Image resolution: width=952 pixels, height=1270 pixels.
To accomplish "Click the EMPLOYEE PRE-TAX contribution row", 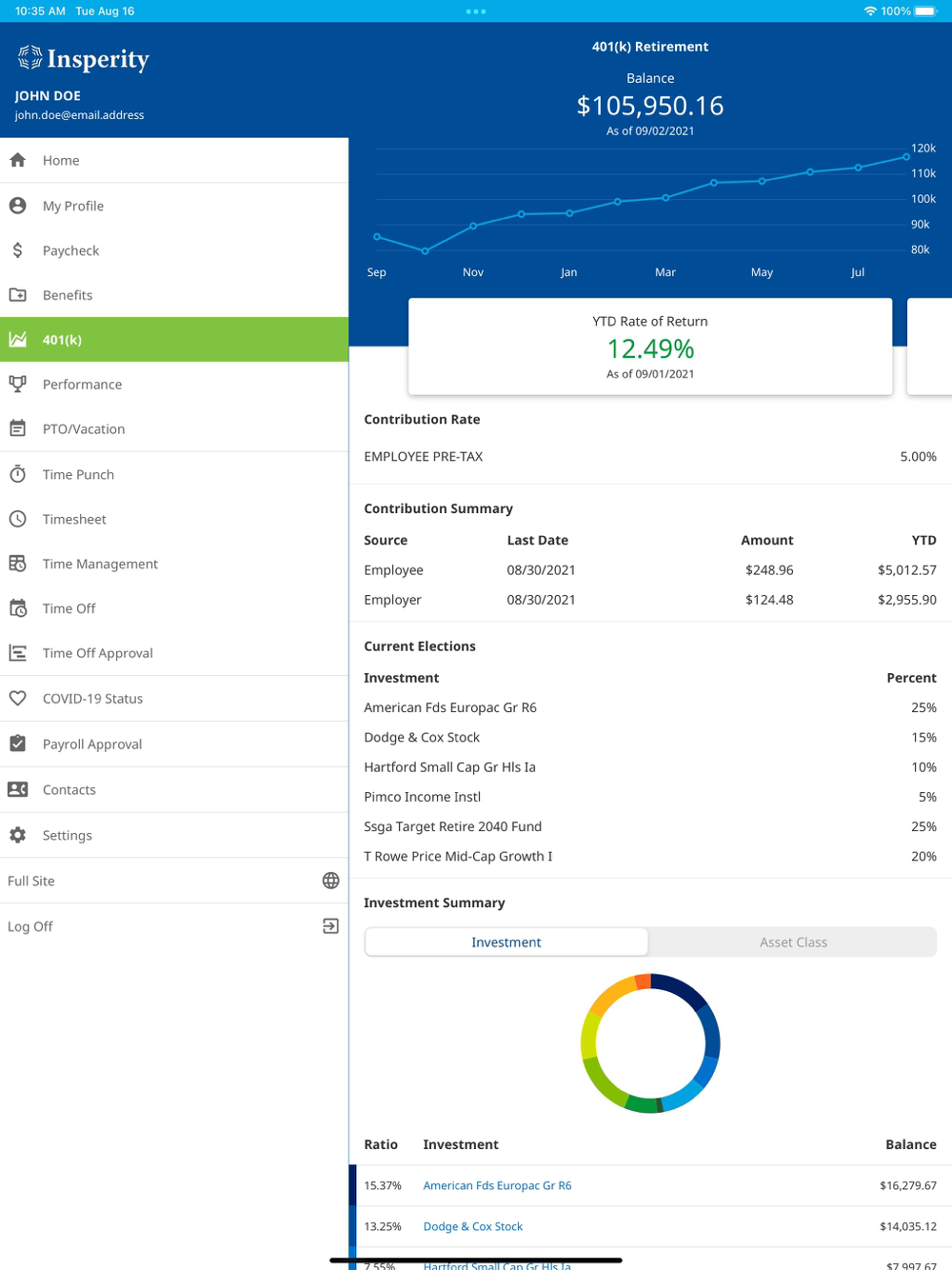I will pyautogui.click(x=650, y=457).
